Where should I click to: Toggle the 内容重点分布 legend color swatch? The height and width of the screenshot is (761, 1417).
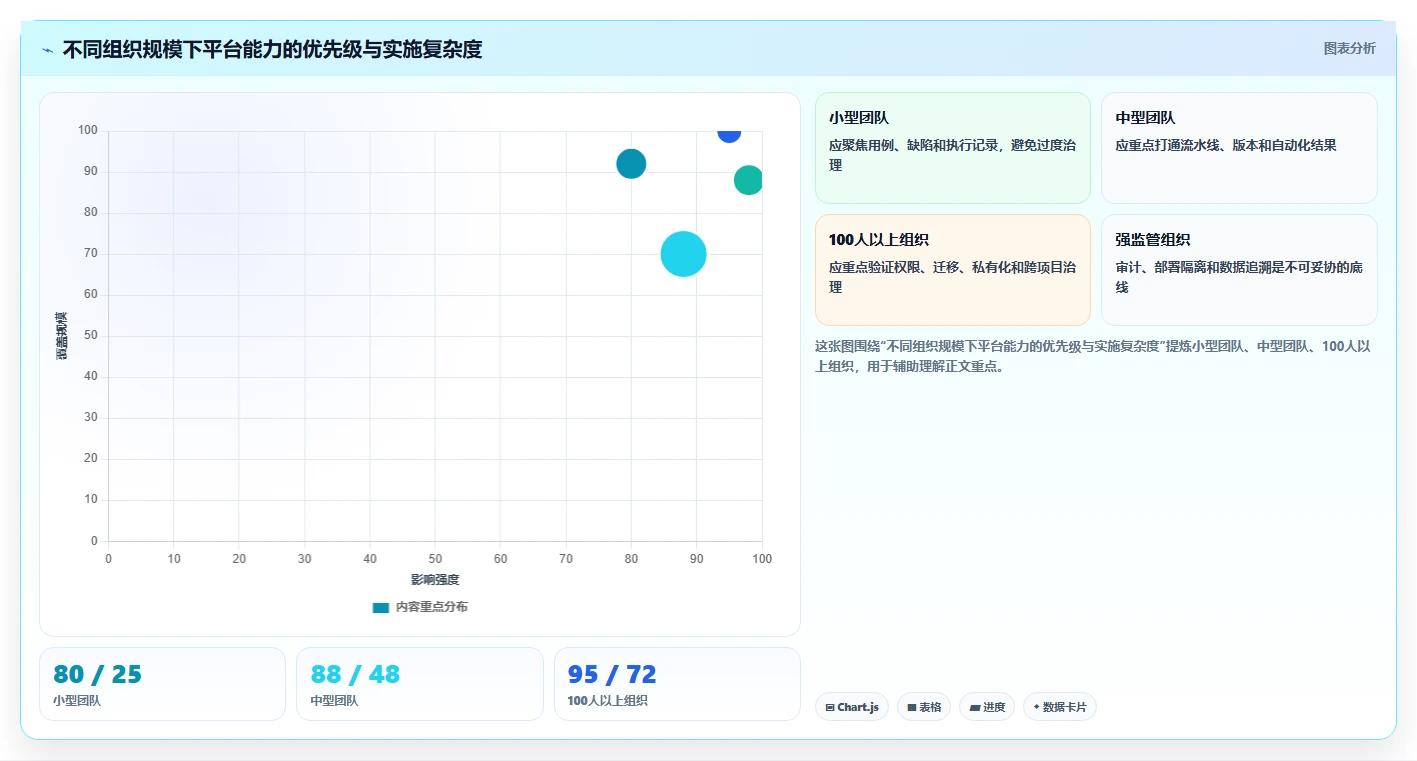[380, 607]
